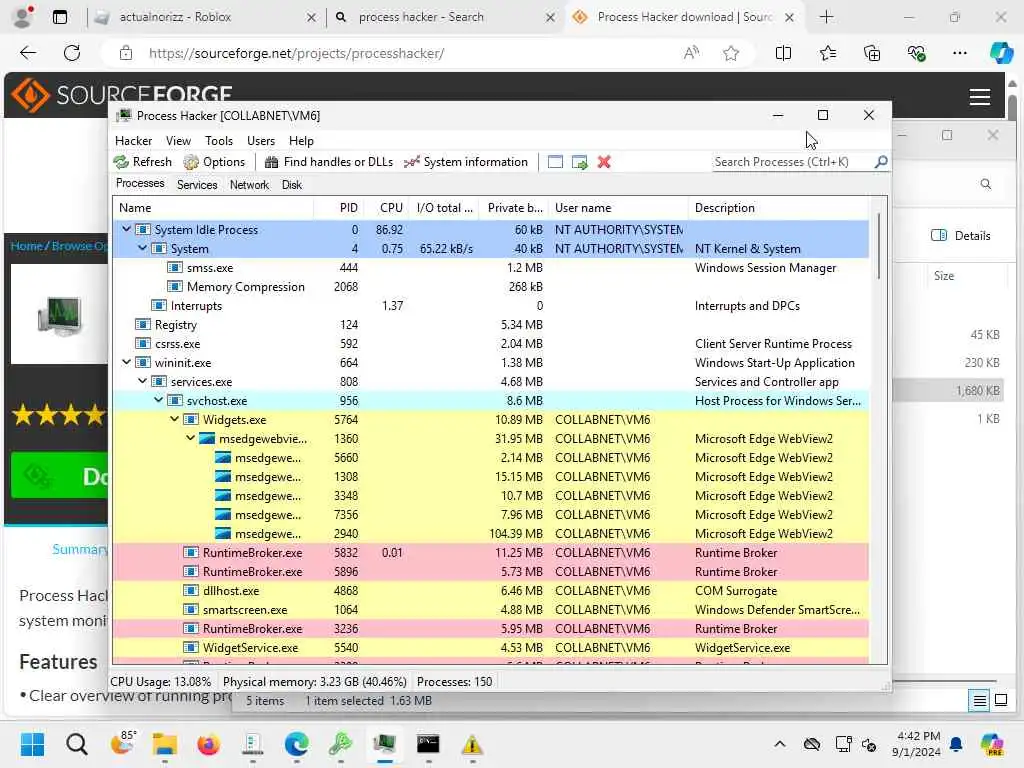This screenshot has height=768, width=1024.
Task: Click the Refresh toolbar button
Action: point(142,162)
